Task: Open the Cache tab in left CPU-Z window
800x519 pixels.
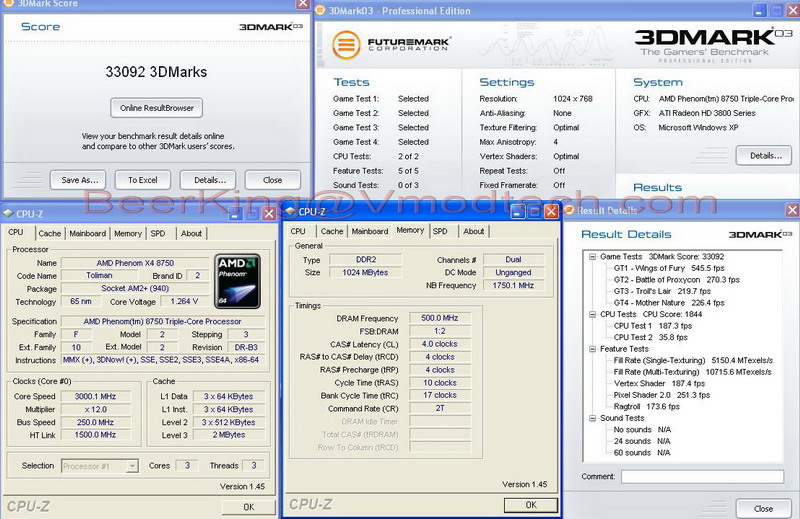Action: tap(49, 233)
